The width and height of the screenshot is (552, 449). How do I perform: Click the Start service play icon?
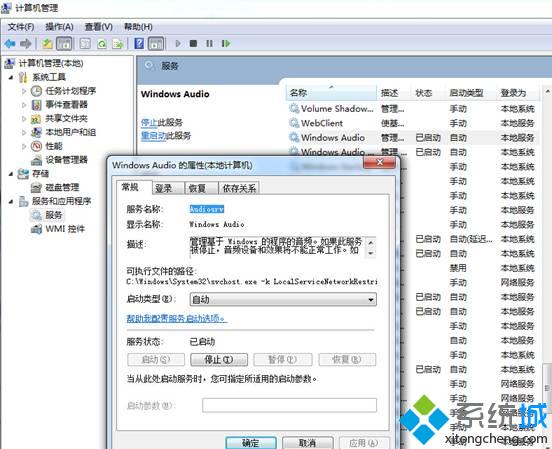click(178, 43)
